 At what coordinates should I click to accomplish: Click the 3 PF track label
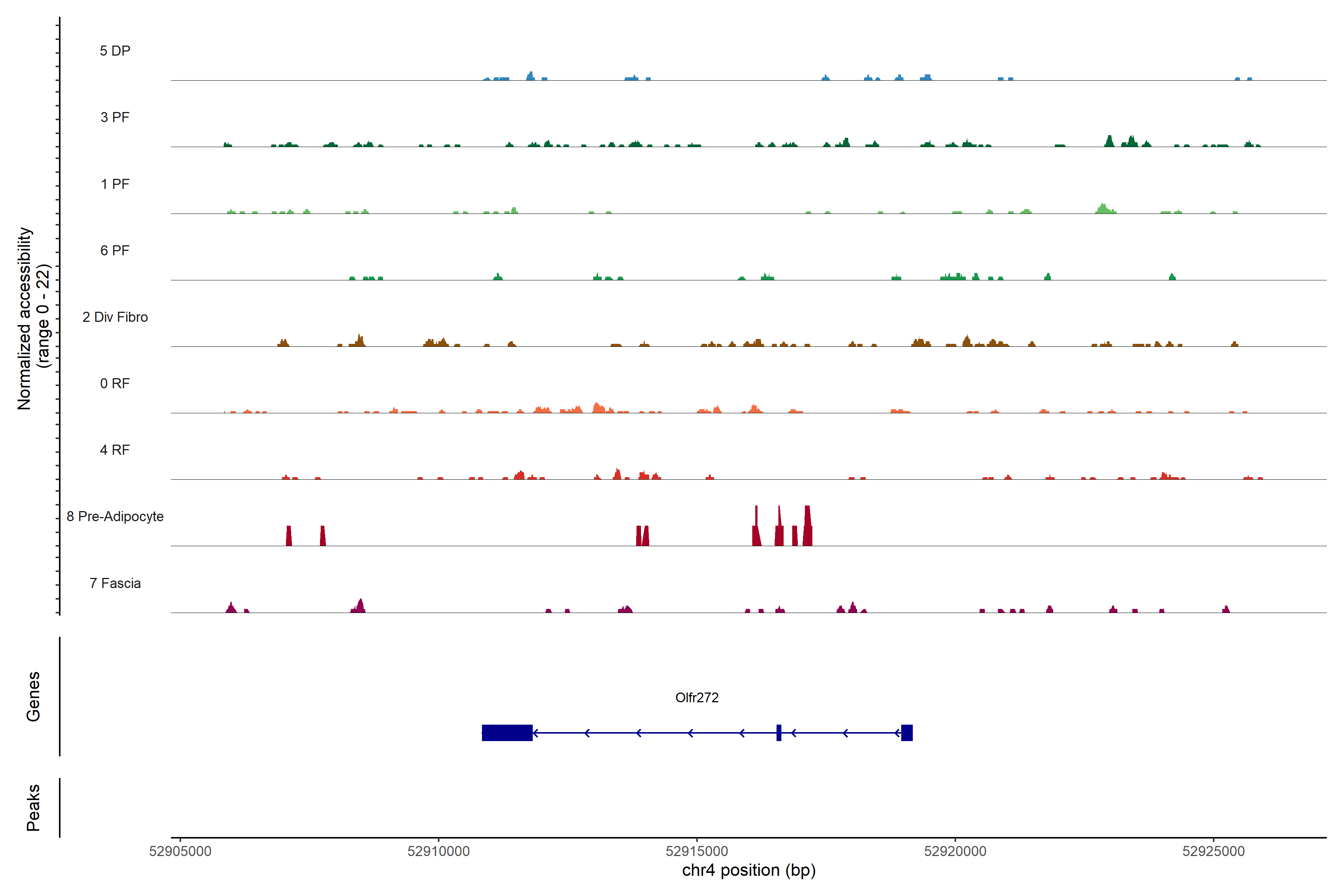[x=115, y=117]
